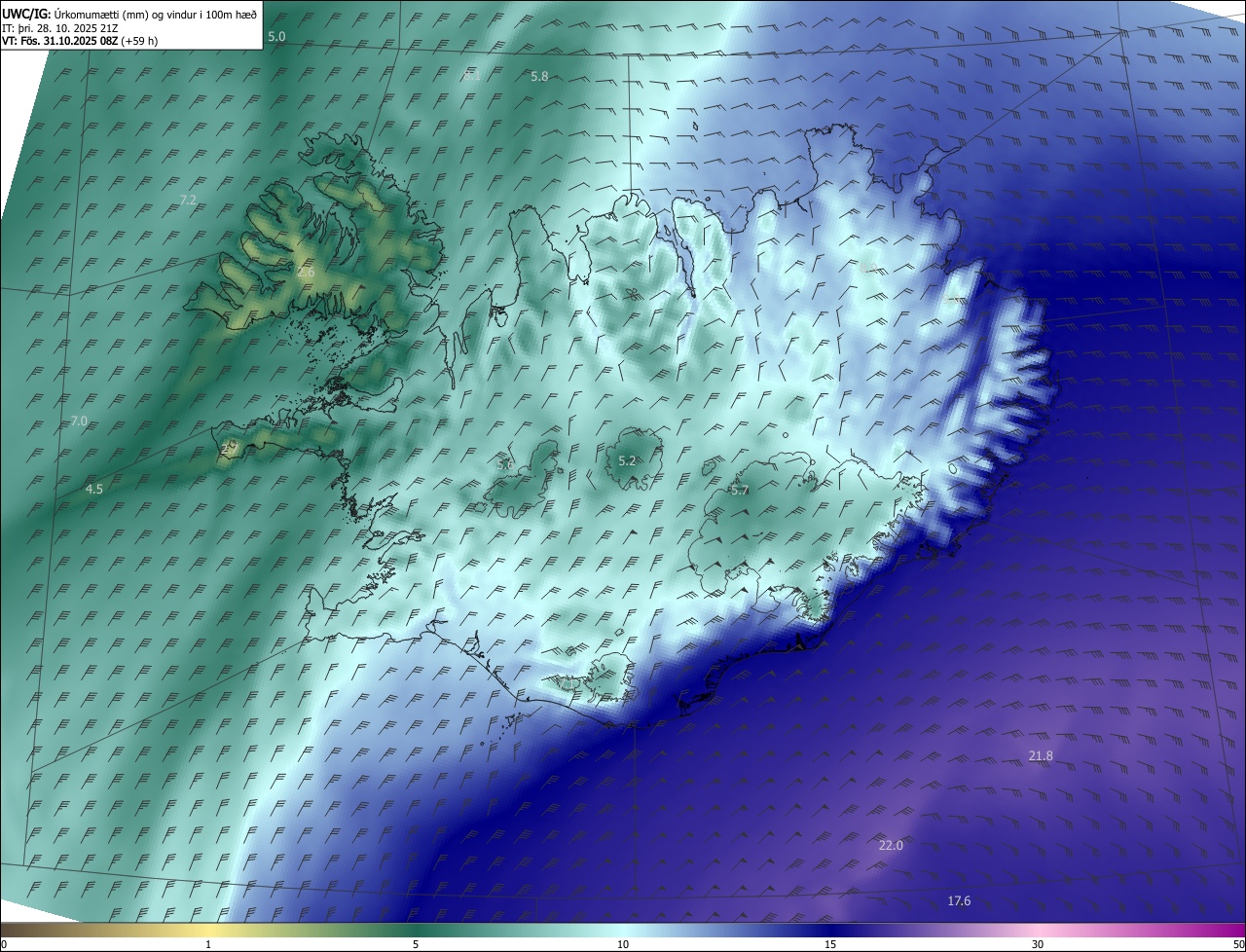Click the 'IT: þri. 28. 10. 2025 21Z' line

click(60, 27)
